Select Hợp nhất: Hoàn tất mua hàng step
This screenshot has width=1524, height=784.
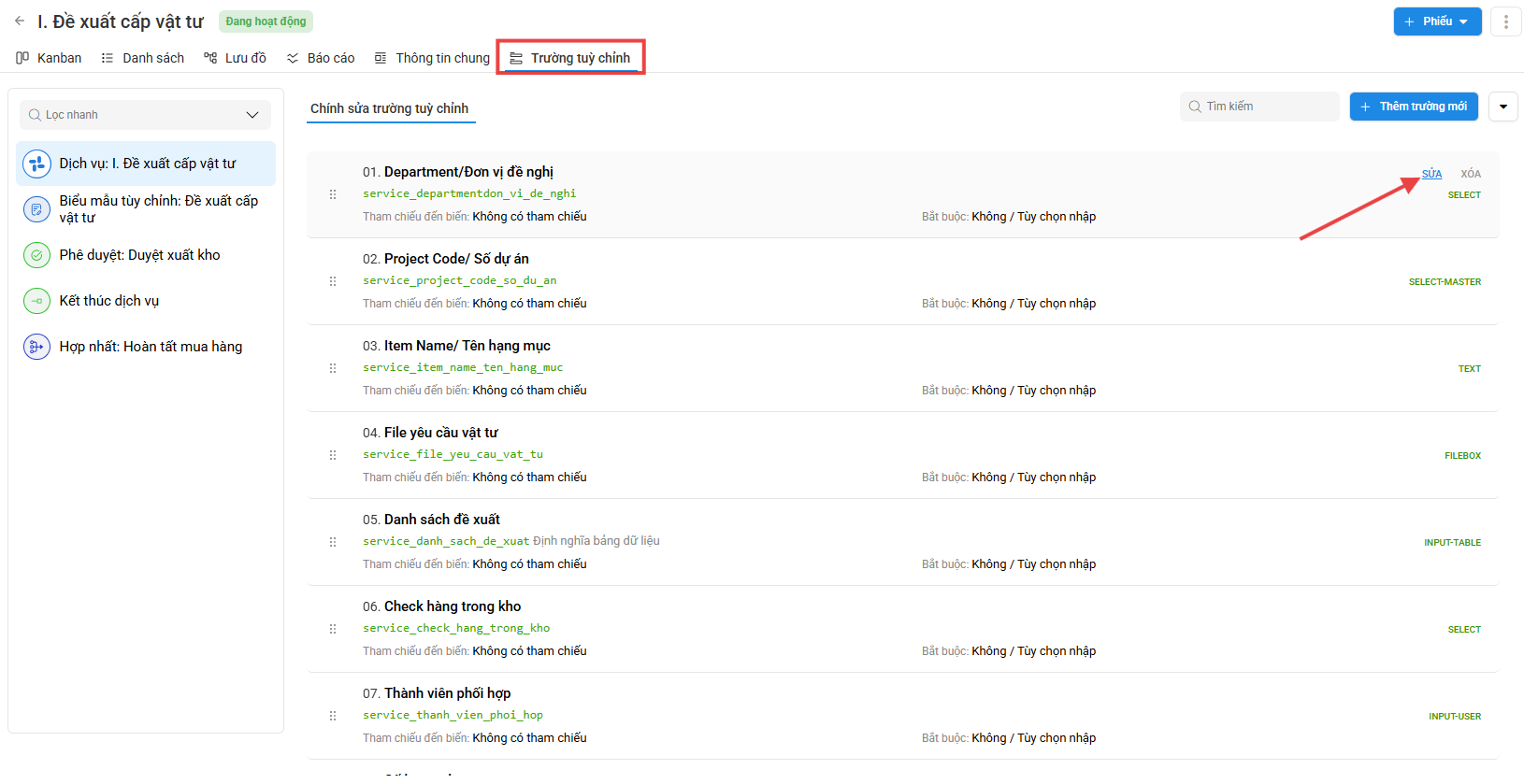146,347
